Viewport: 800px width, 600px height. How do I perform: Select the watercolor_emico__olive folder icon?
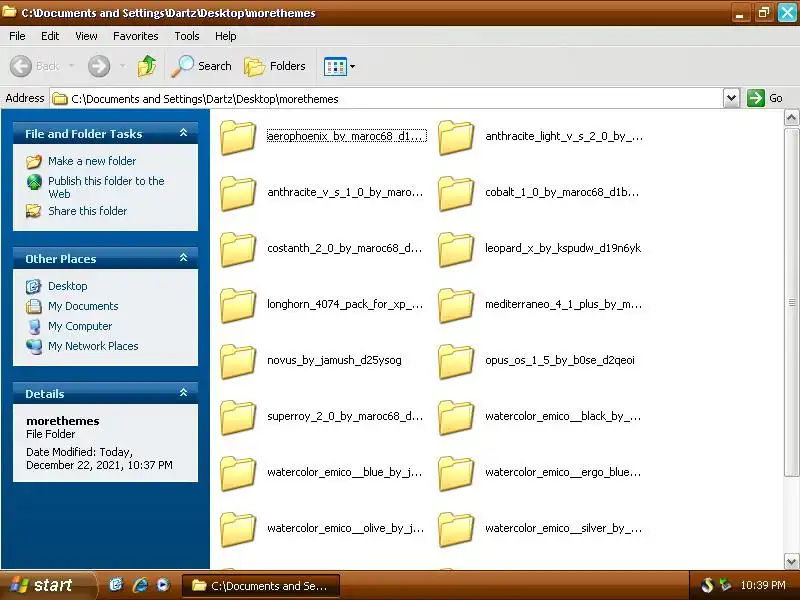(x=238, y=530)
